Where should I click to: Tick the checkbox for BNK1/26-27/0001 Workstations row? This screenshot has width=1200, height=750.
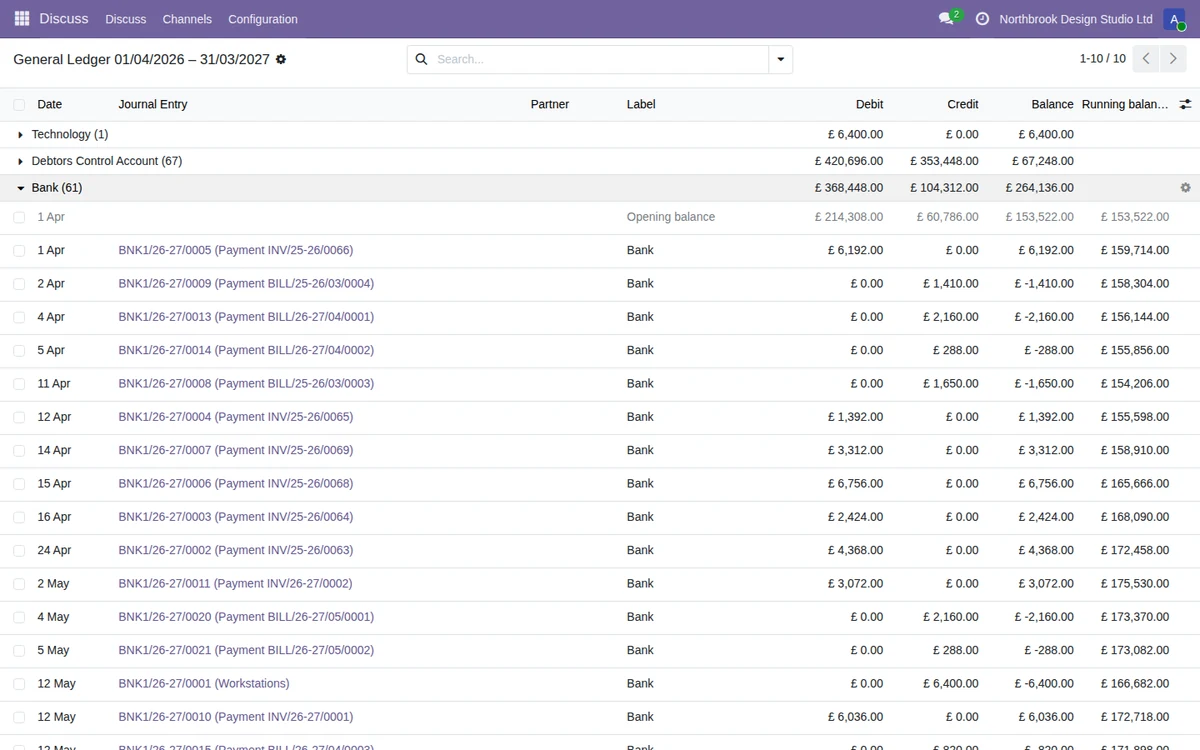coord(19,684)
